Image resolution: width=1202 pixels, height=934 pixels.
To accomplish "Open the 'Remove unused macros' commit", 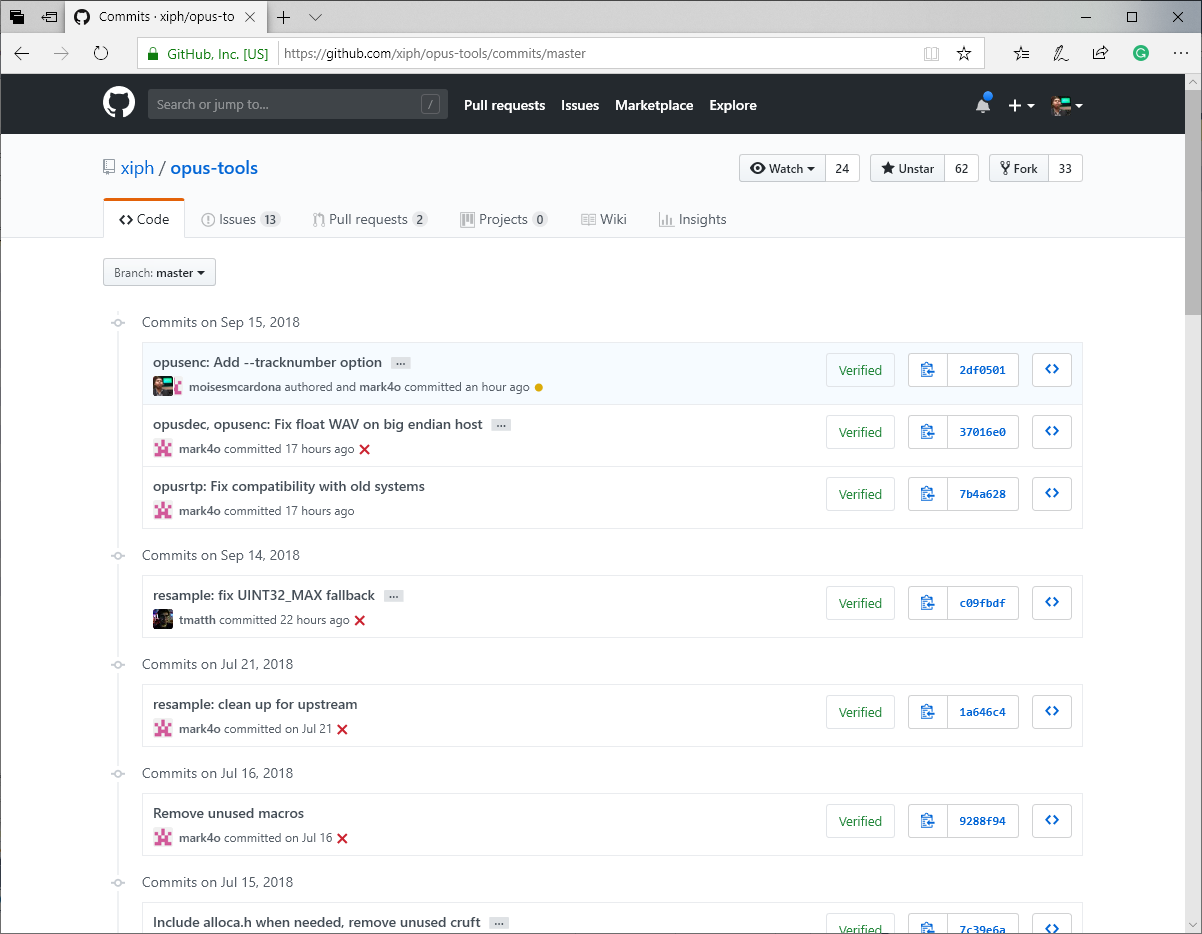I will pos(228,813).
